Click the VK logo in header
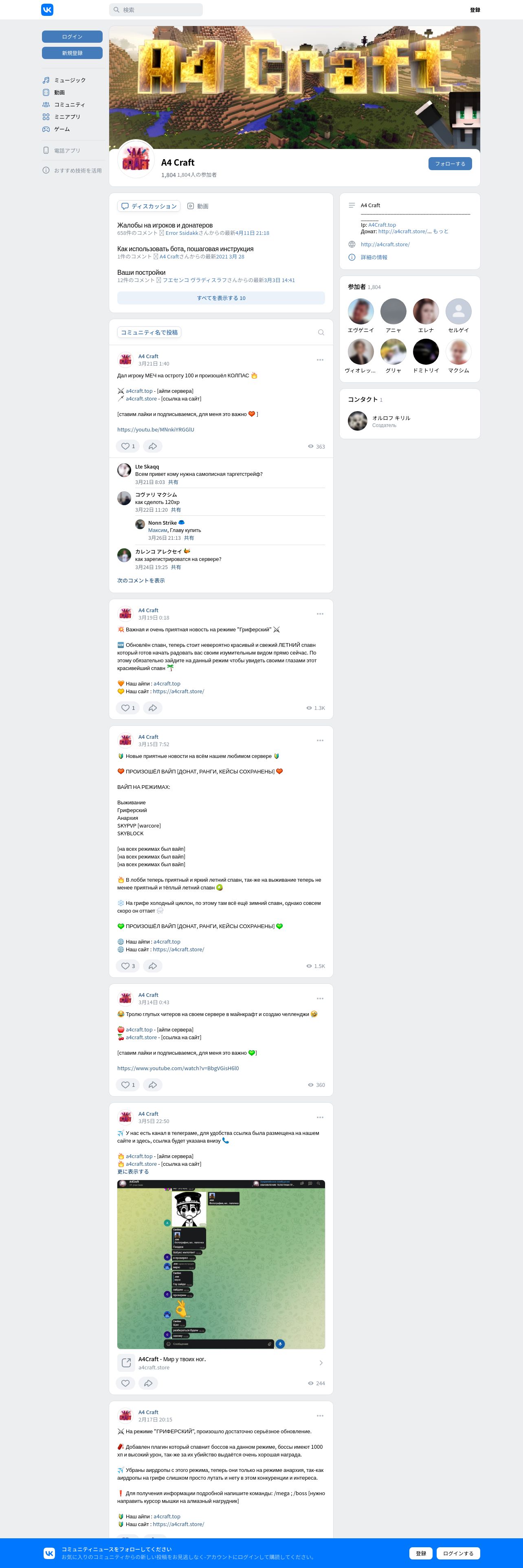Image resolution: width=523 pixels, height=1568 pixels. tap(47, 10)
